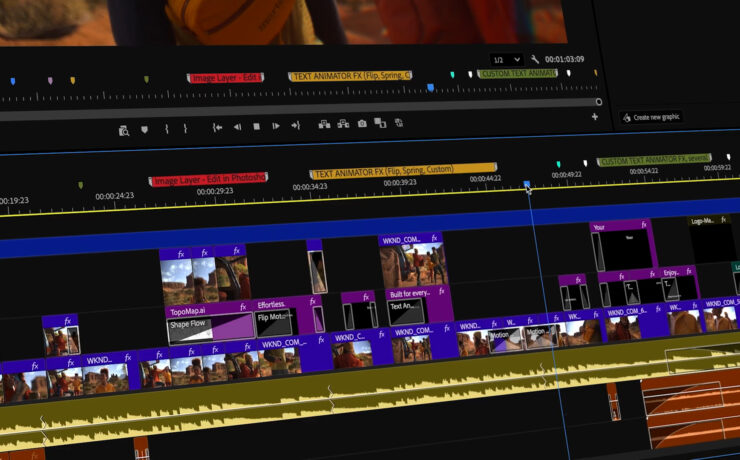Click the Mark In brace icon

click(167, 128)
